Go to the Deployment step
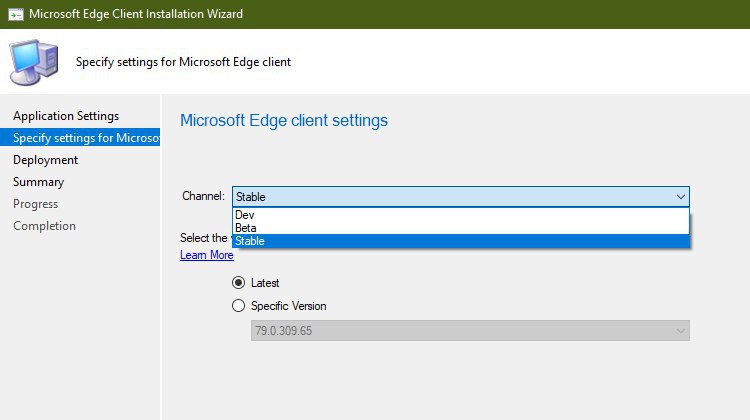 click(x=45, y=160)
